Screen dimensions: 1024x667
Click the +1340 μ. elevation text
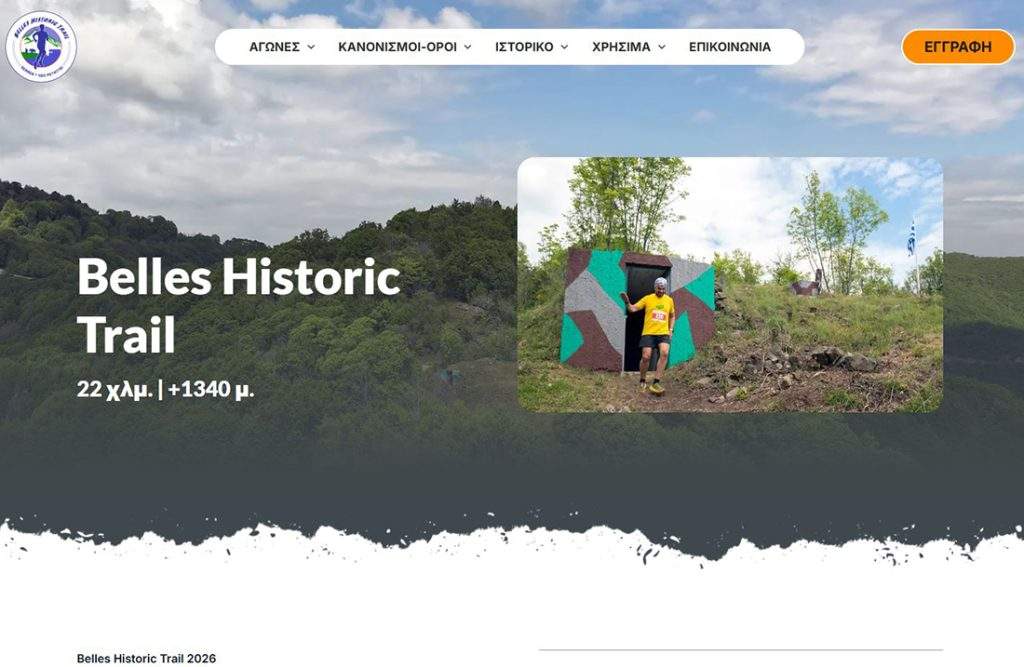[211, 389]
